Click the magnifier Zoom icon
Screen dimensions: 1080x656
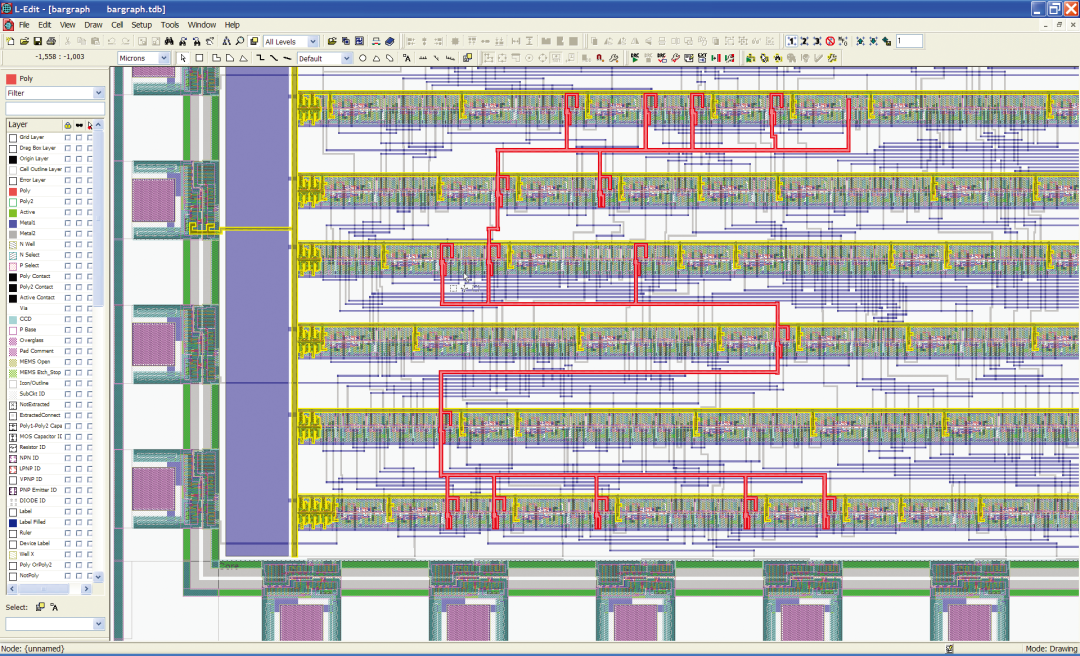240,41
